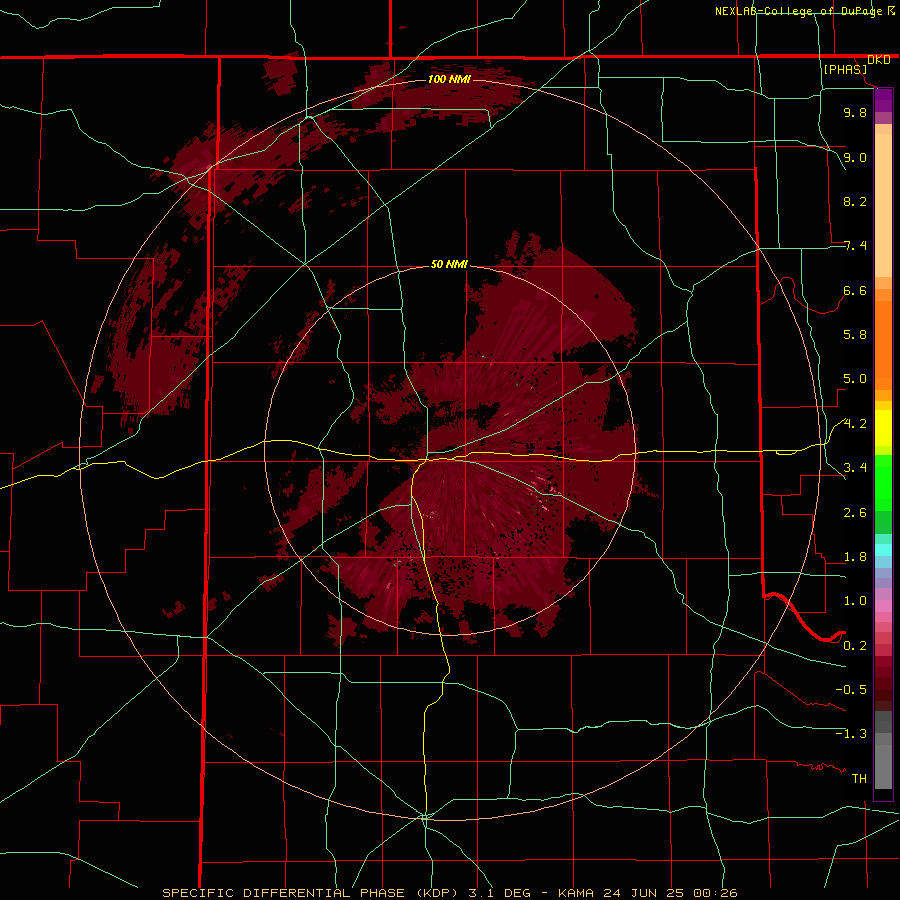Click the 7.4 value on the color scale
The width and height of the screenshot is (900, 900).
pyautogui.click(x=855, y=246)
